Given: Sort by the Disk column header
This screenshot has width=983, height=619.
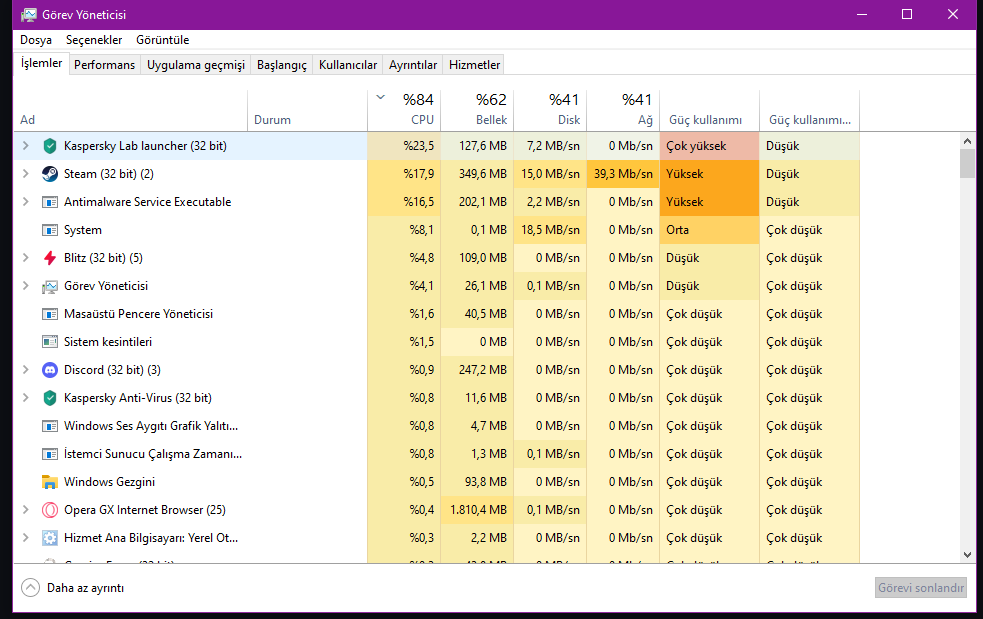Looking at the screenshot, I should 550,110.
